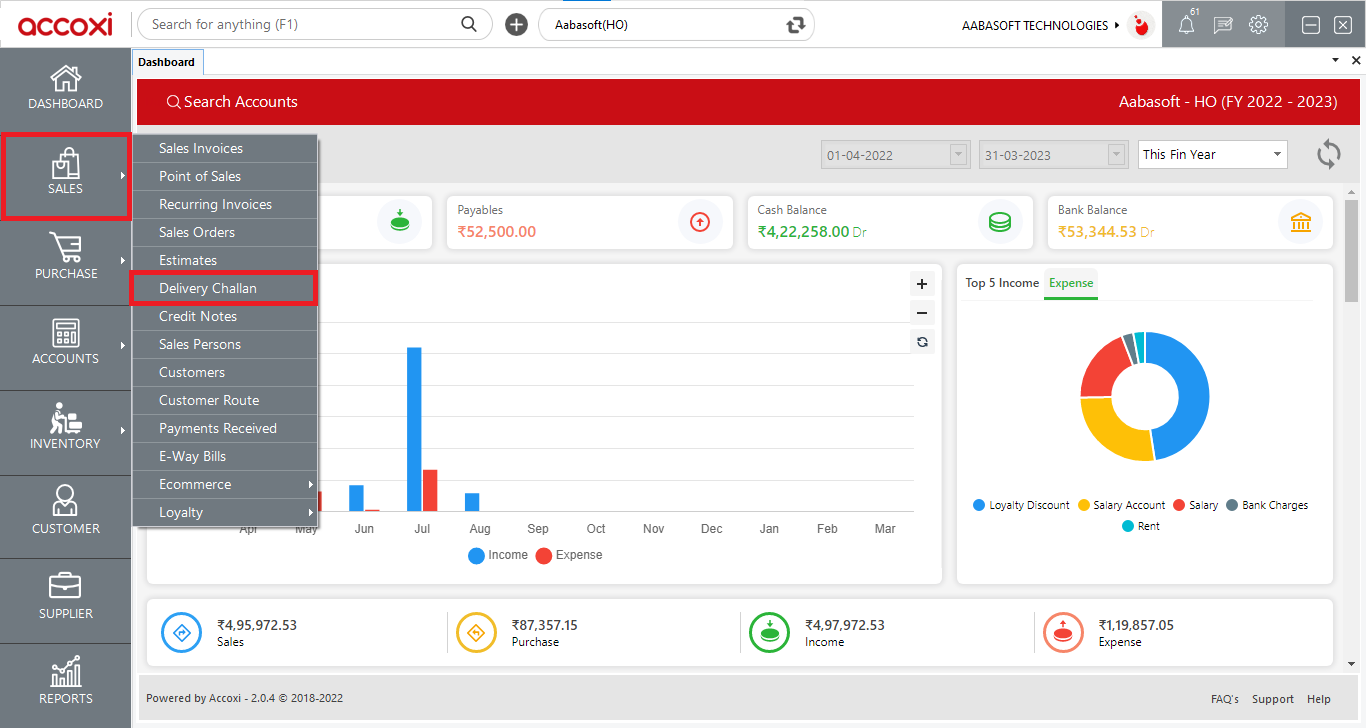The image size is (1366, 728).
Task: Click the plus quick-create icon
Action: click(516, 25)
